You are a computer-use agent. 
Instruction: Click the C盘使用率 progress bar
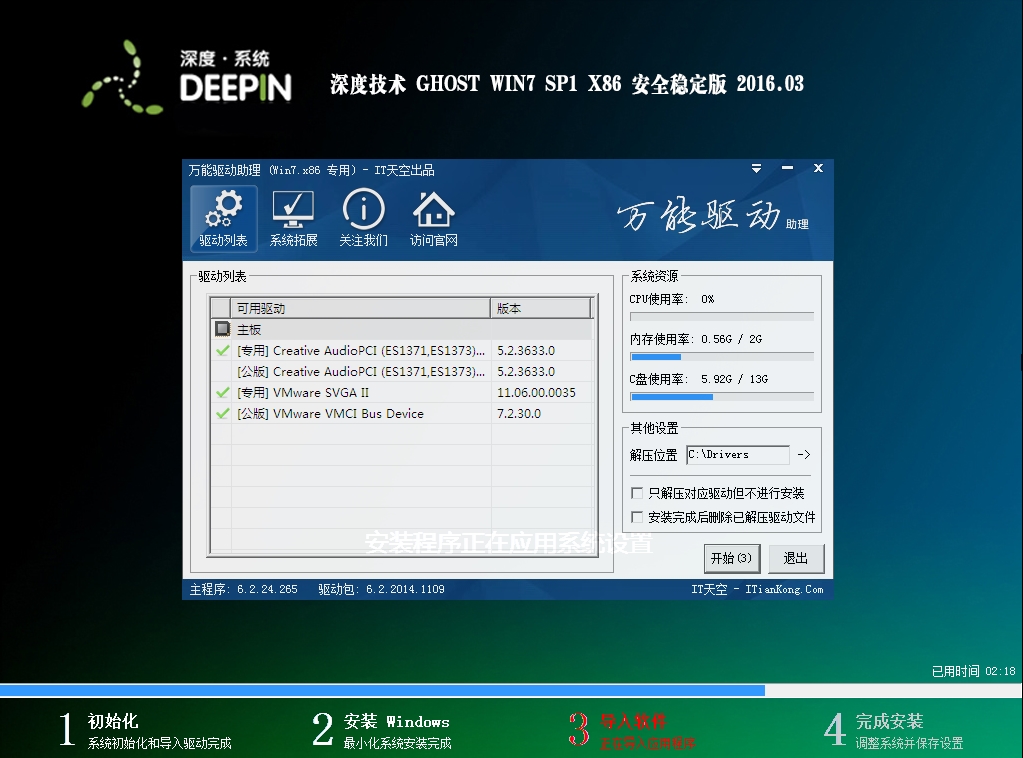pos(722,397)
